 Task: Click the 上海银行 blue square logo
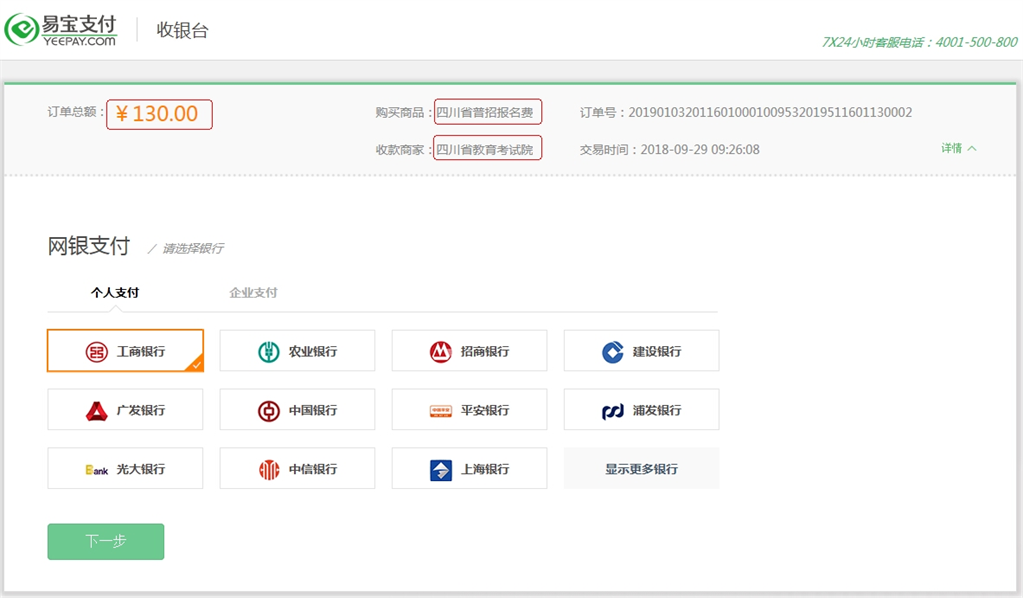[440, 470]
